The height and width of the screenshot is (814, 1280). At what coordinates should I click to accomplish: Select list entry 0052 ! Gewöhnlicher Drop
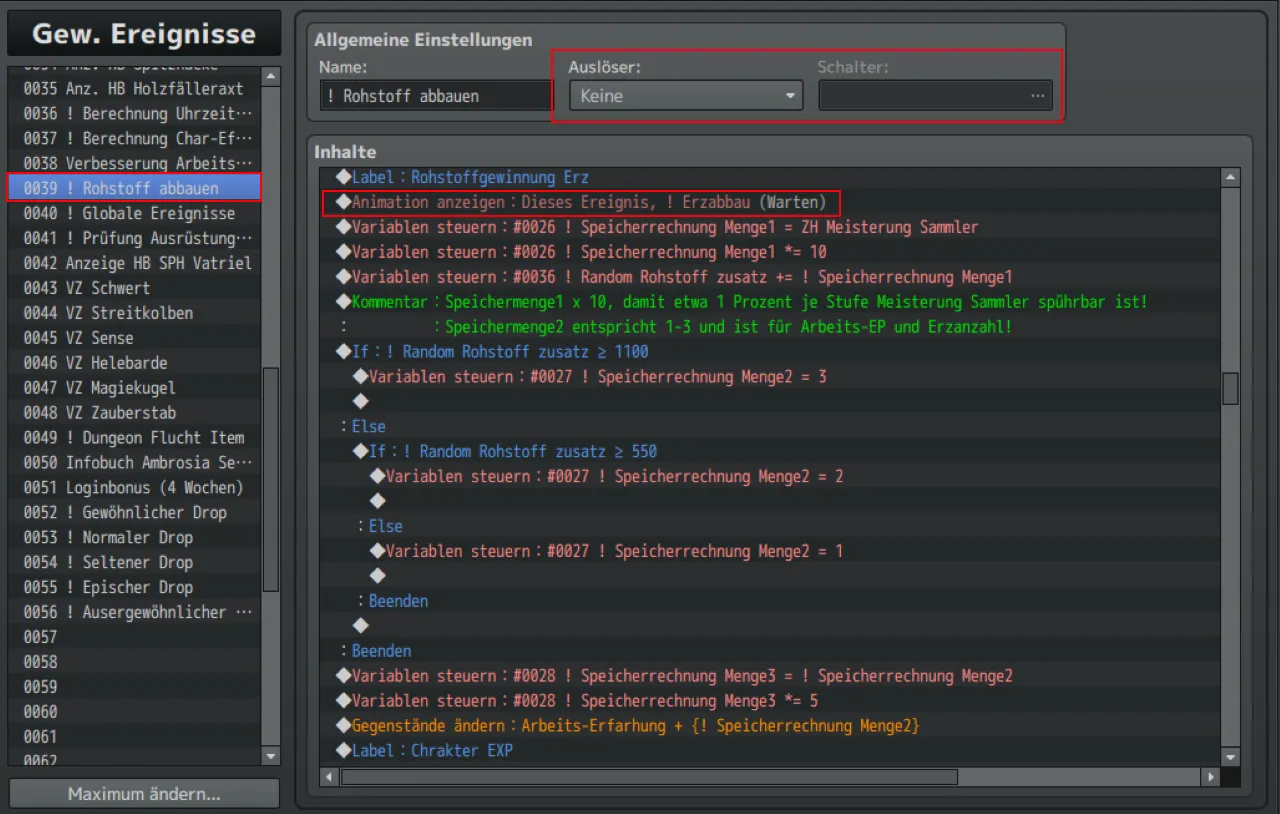click(x=134, y=513)
